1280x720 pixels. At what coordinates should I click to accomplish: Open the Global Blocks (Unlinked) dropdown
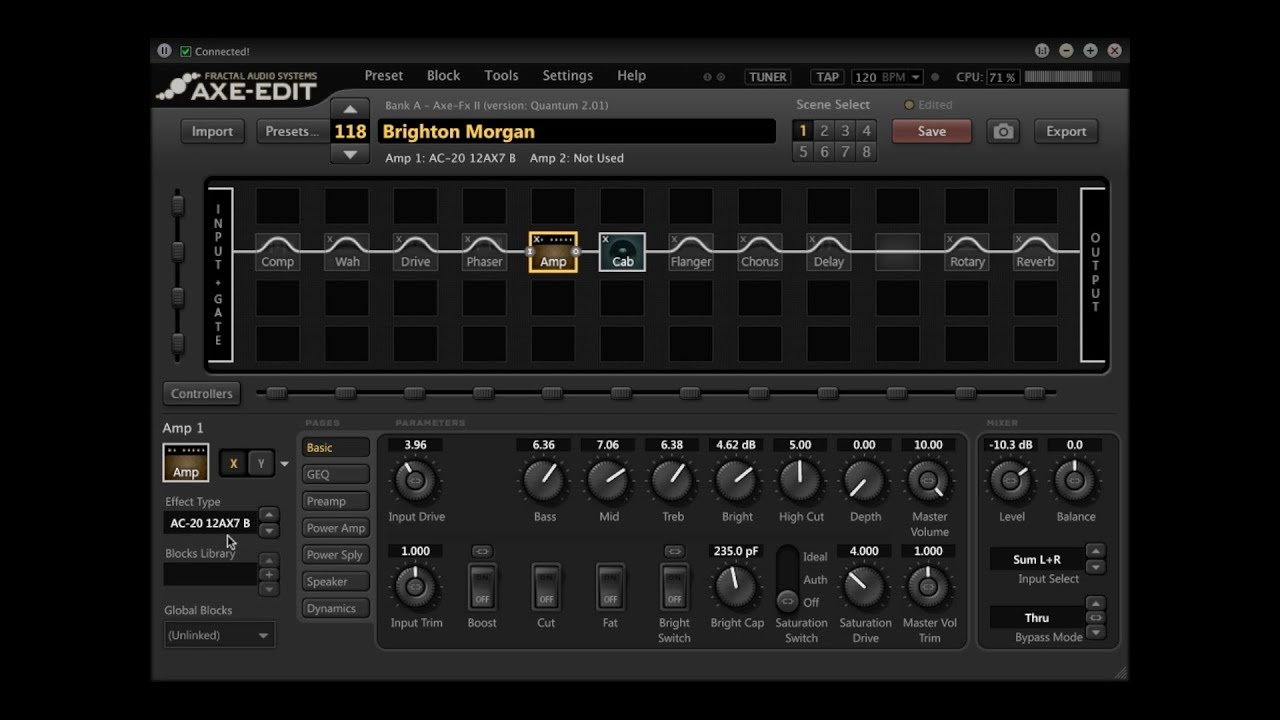(x=219, y=635)
